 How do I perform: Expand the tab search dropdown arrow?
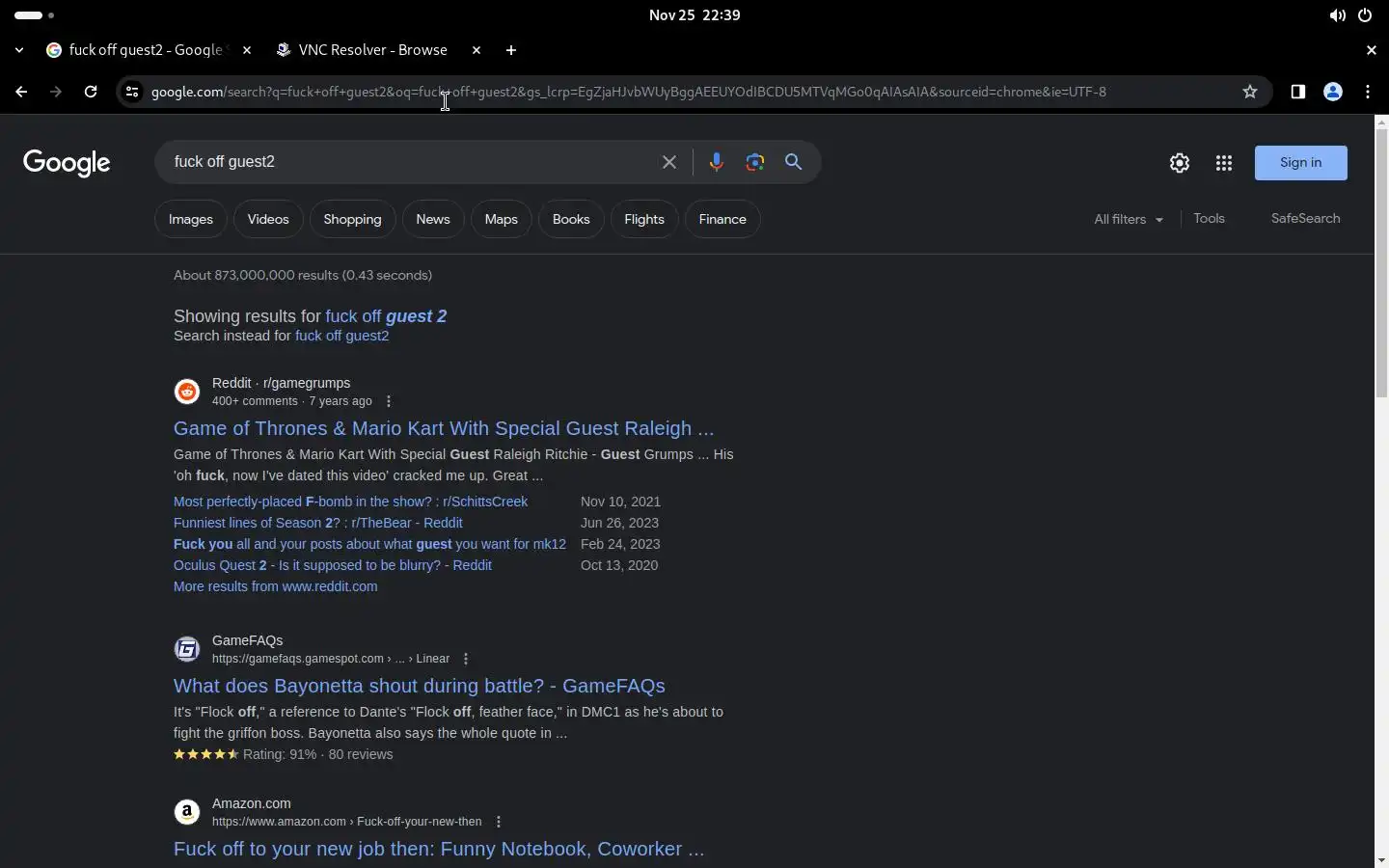coord(19,50)
